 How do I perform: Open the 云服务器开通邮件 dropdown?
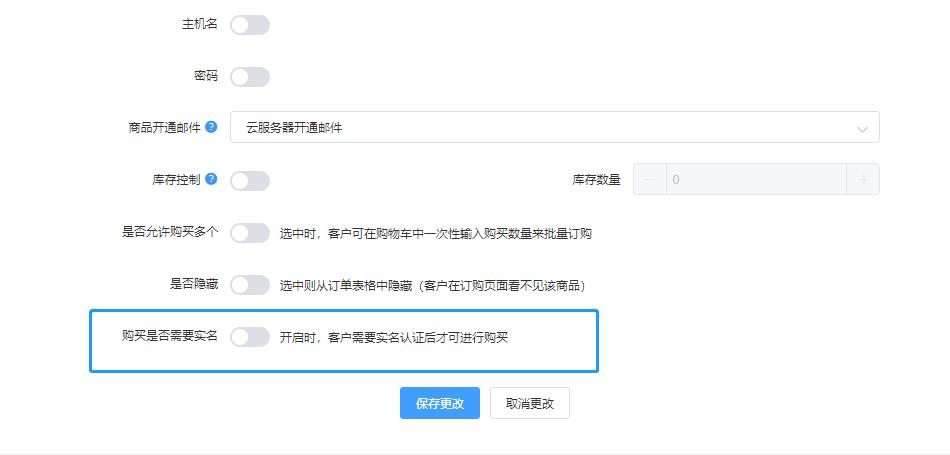554,127
